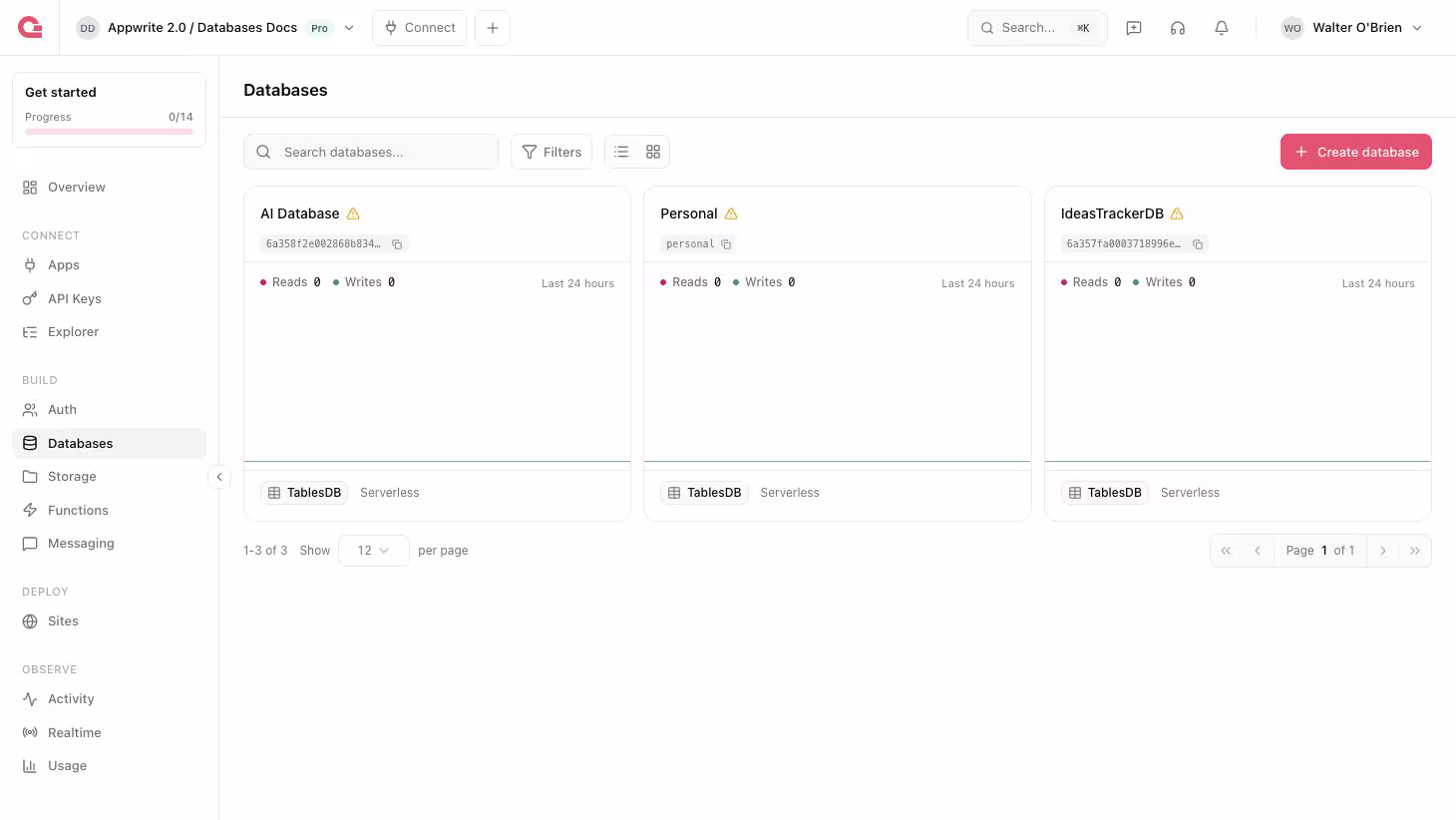The image size is (1456, 820).
Task: Open the Walter O'Brien account menu
Action: (1352, 28)
